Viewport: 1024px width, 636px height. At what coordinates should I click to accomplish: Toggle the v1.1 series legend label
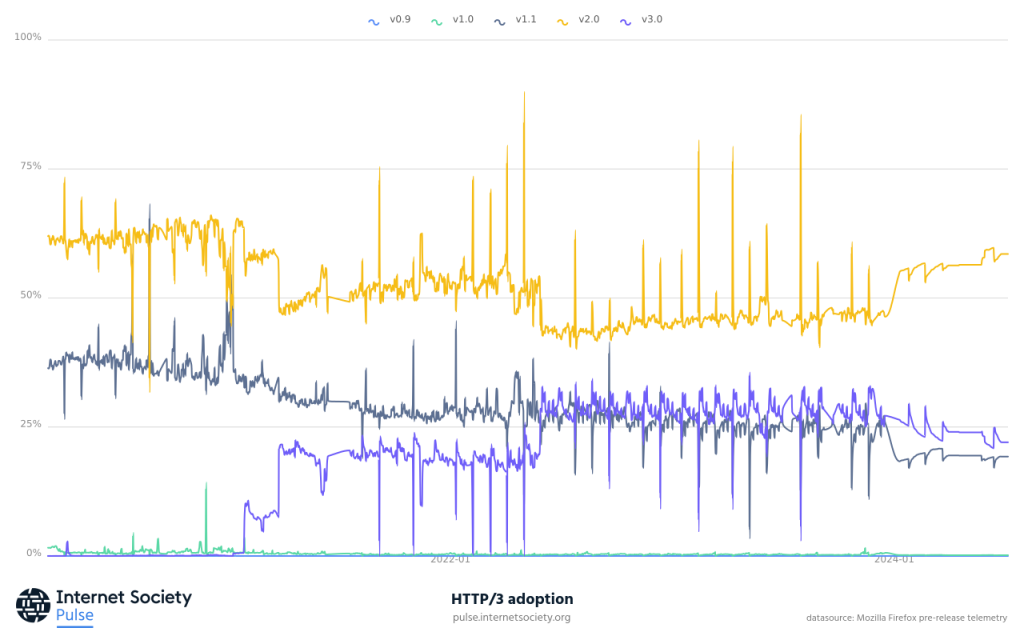[x=526, y=19]
